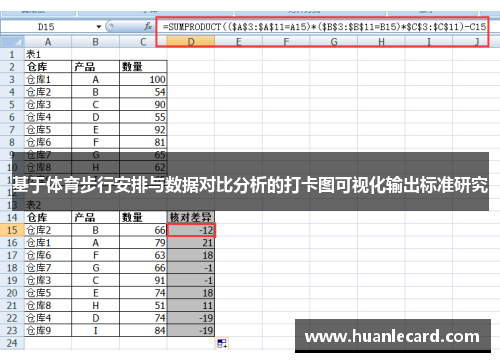Select column G header
The height and width of the screenshot is (362, 500).
pyautogui.click(x=334, y=42)
